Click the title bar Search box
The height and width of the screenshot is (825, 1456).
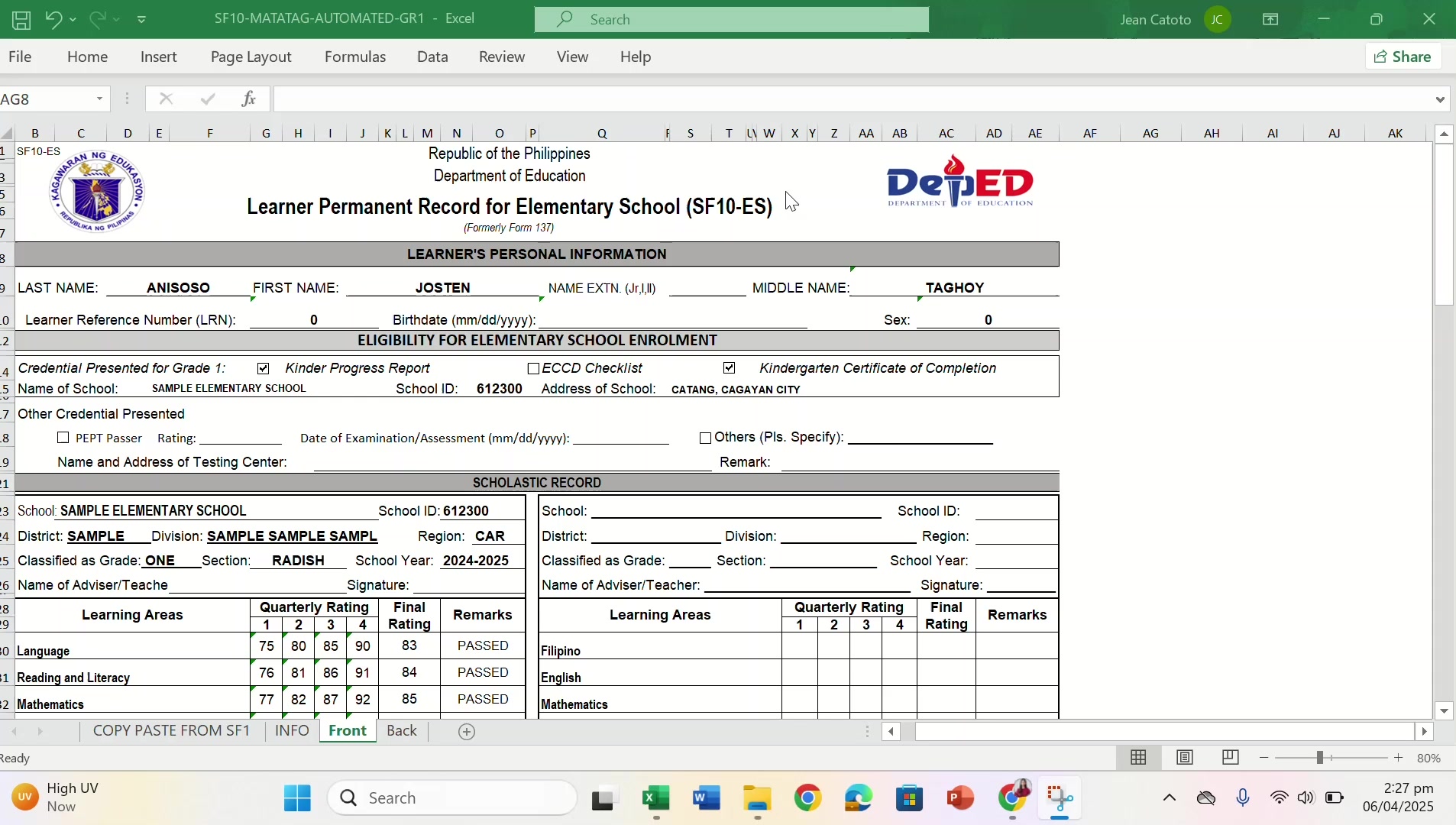[732, 19]
